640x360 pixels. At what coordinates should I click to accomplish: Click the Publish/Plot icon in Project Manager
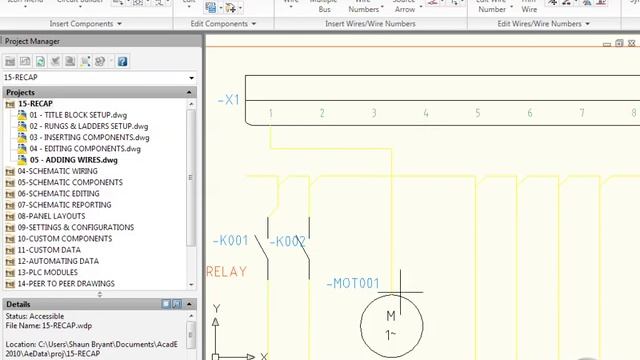pos(70,62)
